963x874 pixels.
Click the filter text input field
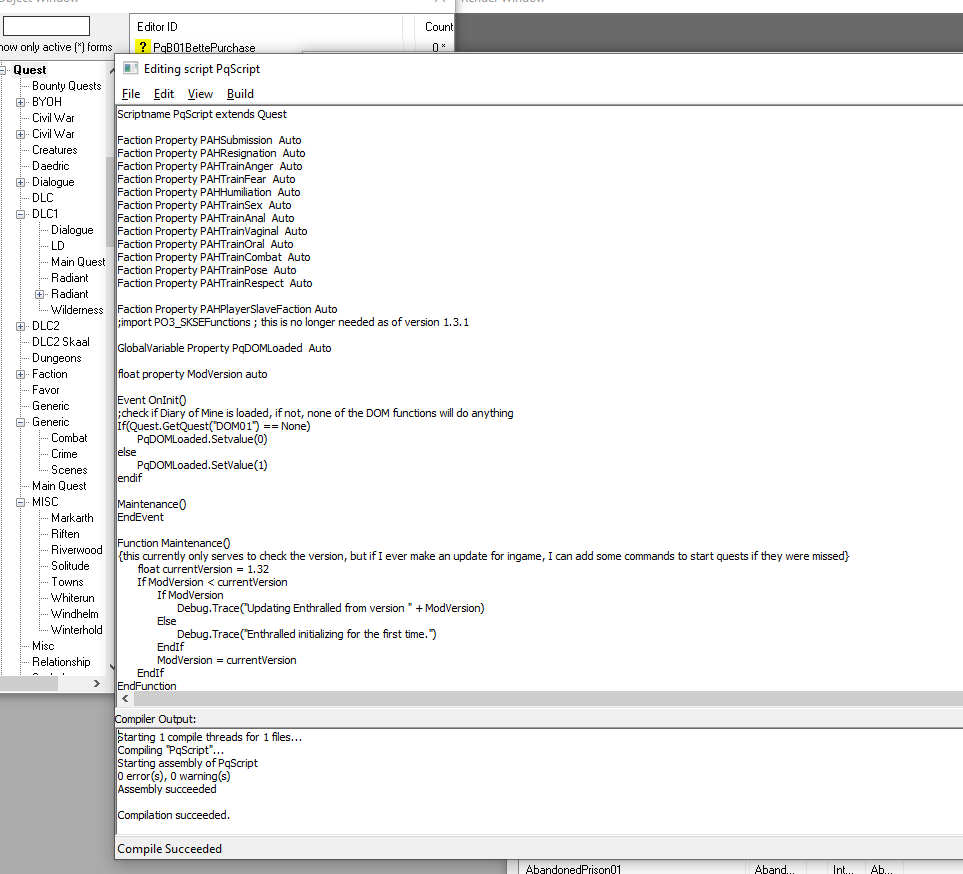pos(46,26)
